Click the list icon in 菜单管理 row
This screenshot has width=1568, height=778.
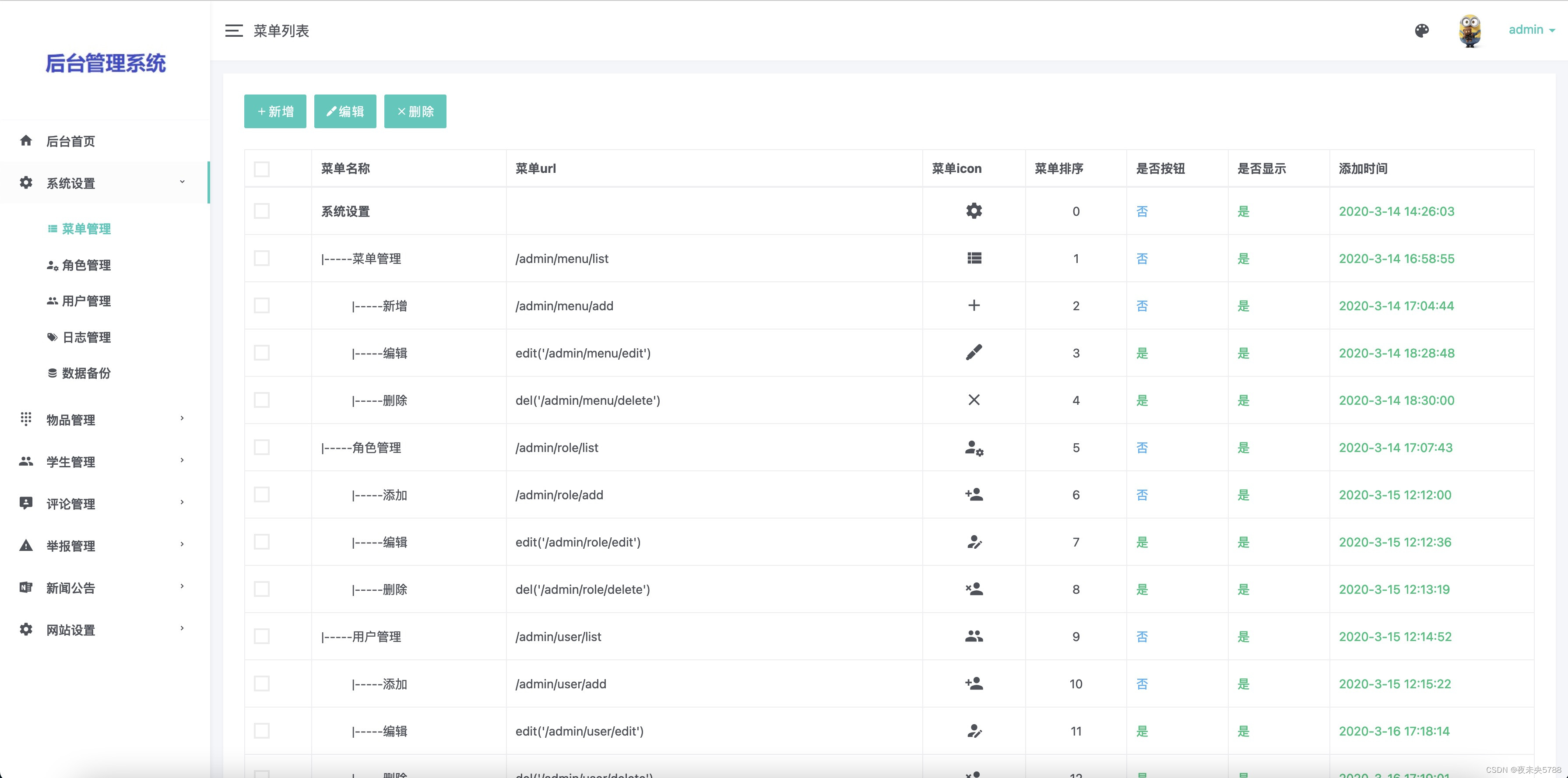pyautogui.click(x=974, y=259)
